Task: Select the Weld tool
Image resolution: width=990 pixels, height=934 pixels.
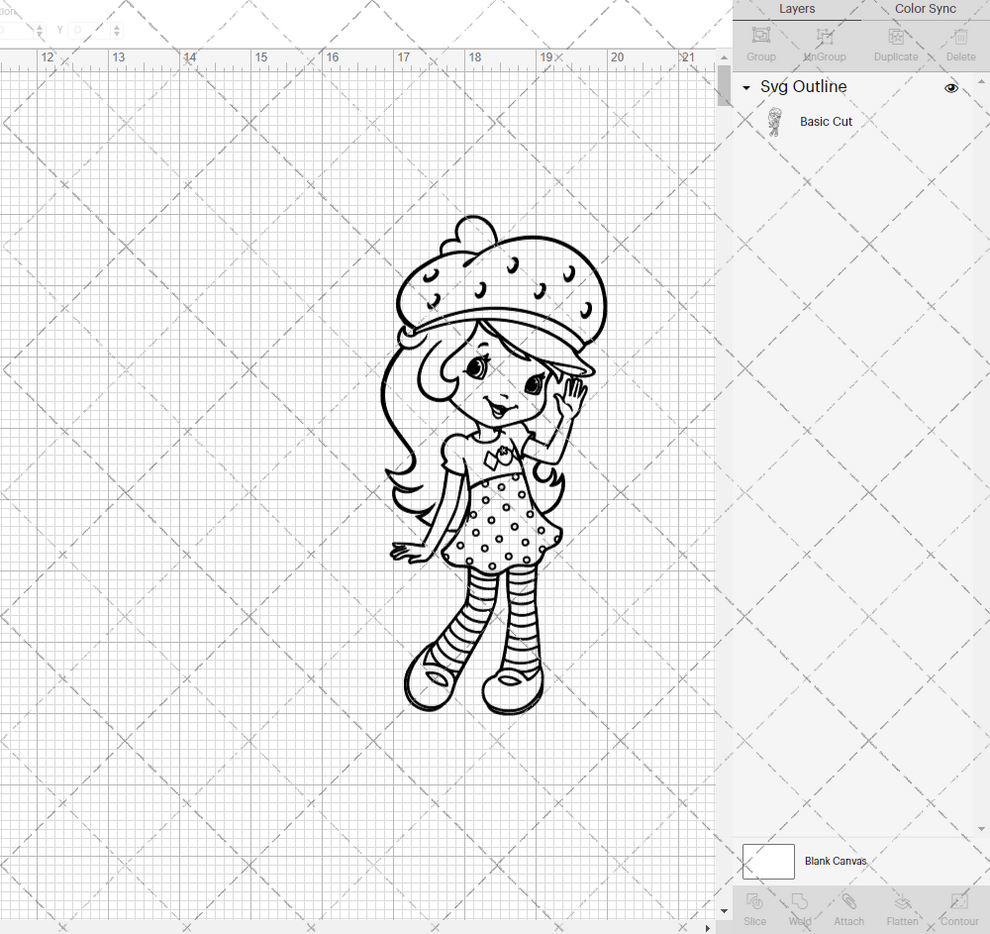Action: click(x=799, y=907)
